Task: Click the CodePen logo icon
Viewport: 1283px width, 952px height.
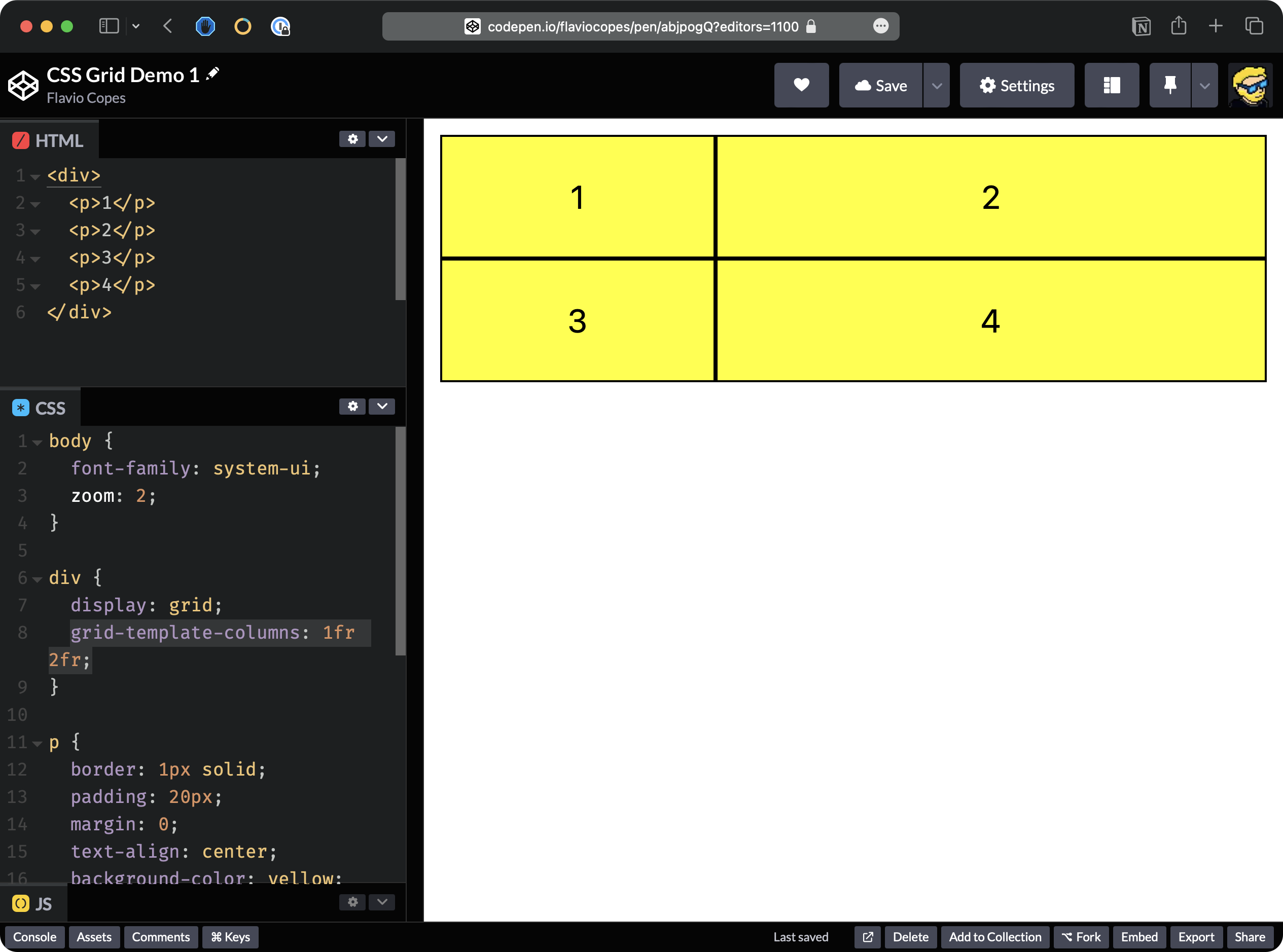Action: (23, 86)
